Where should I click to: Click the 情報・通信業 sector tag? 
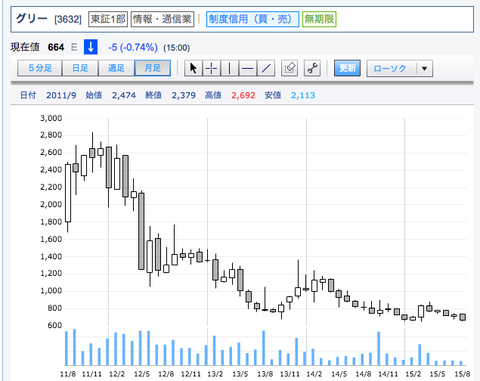(x=162, y=19)
